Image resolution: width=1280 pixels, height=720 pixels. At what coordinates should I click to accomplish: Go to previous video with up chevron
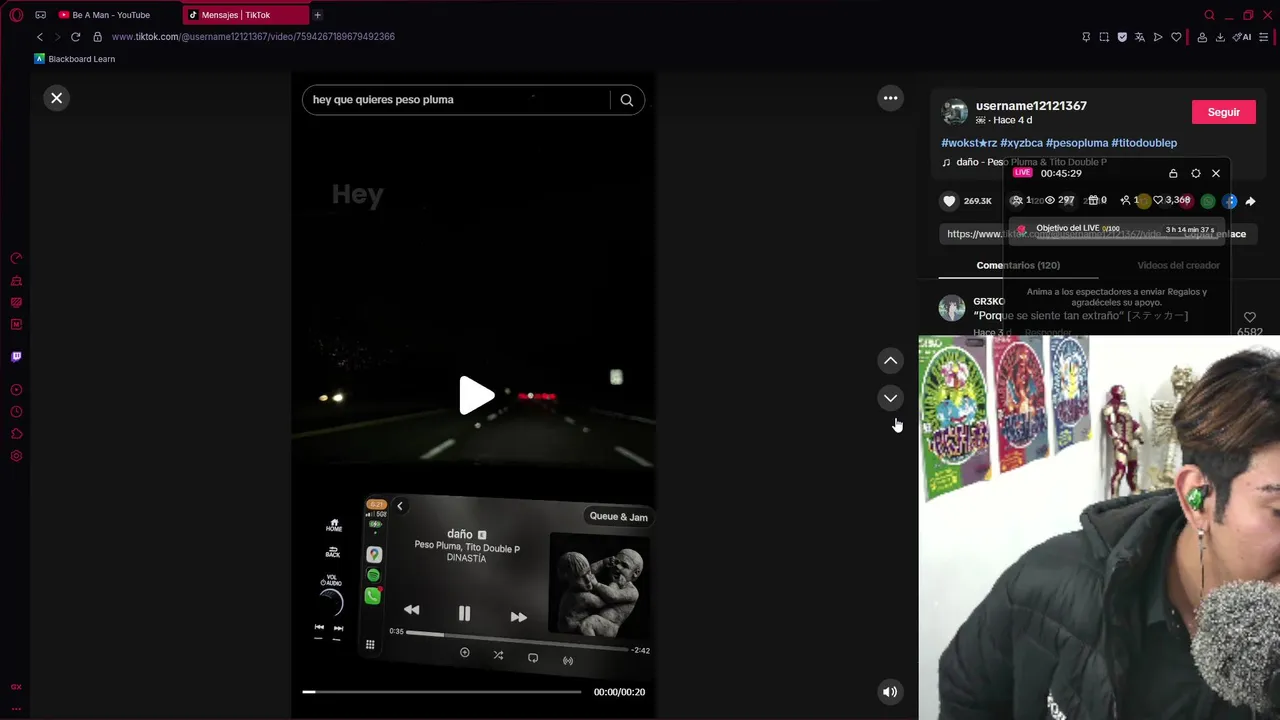[890, 360]
